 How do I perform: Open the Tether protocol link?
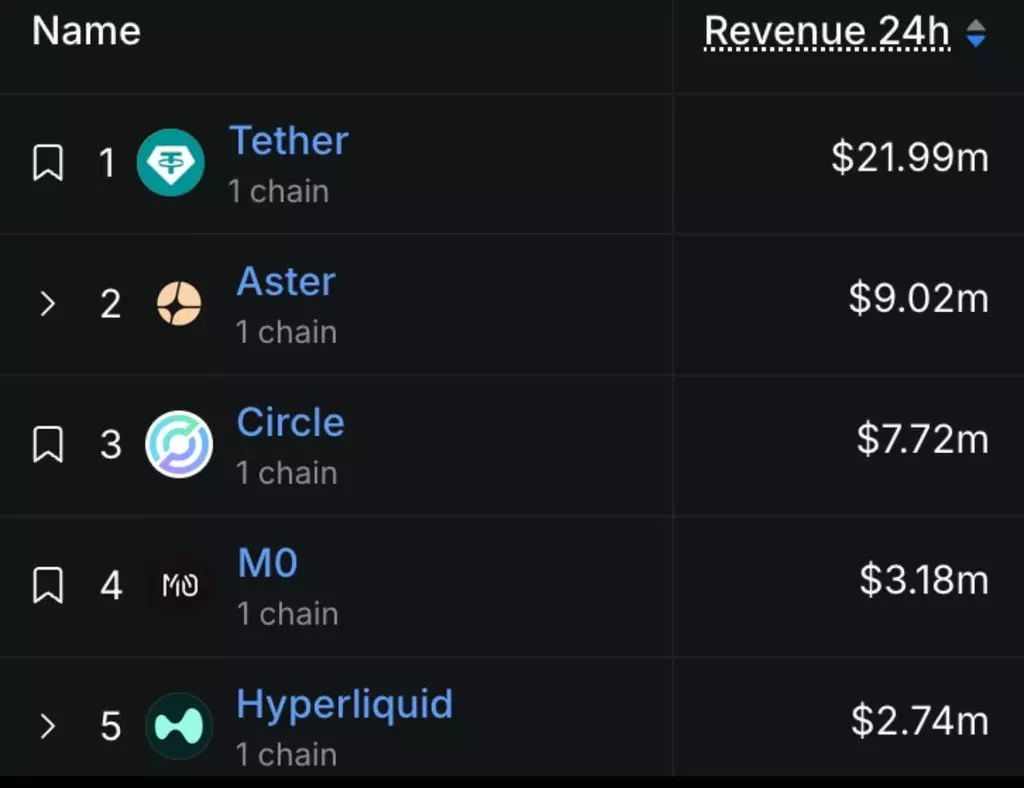[289, 140]
